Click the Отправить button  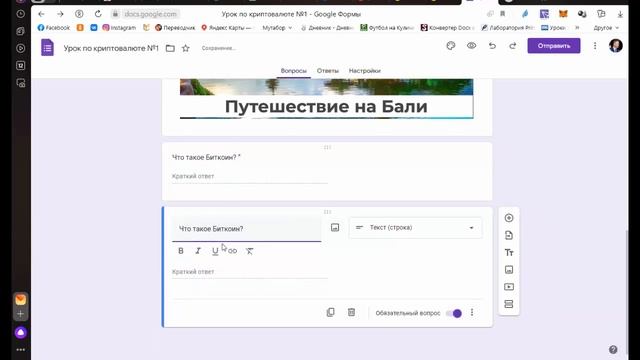pos(553,46)
